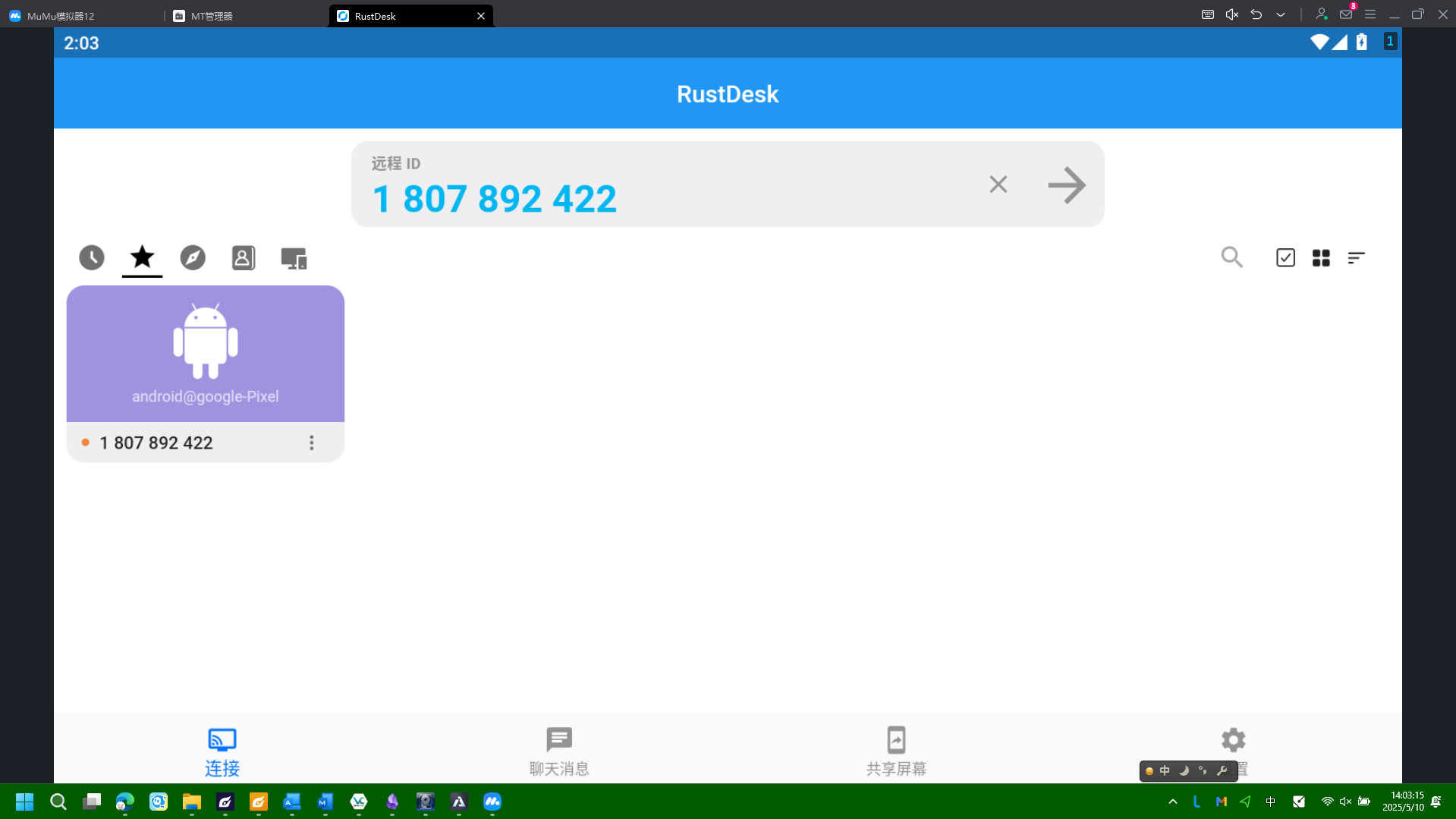Open the accessible devices tab icon

click(x=294, y=258)
